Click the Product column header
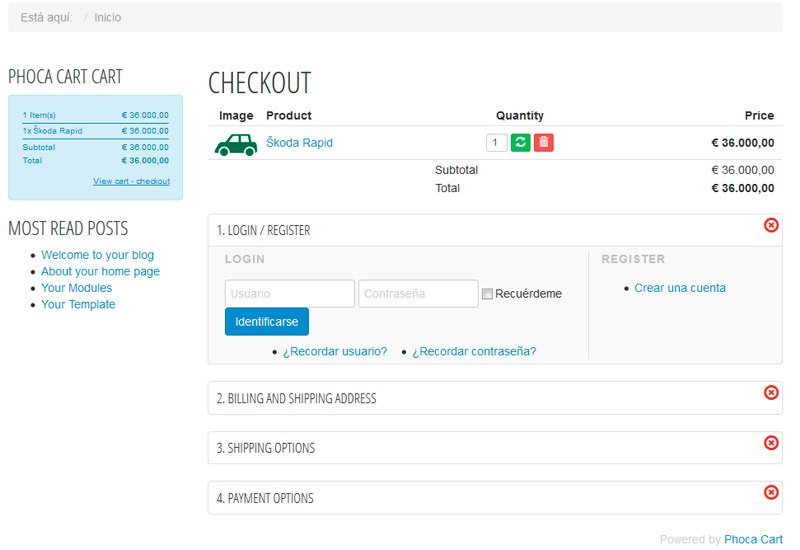800x550 pixels. coord(289,115)
